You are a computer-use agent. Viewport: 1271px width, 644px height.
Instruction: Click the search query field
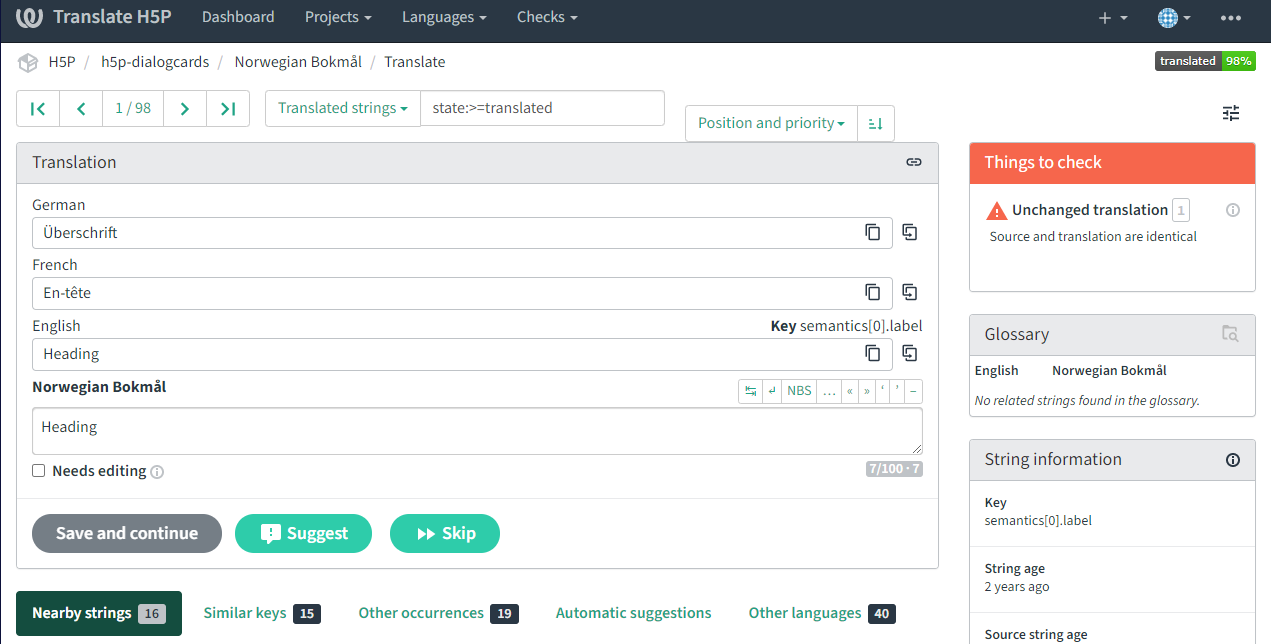(x=543, y=108)
